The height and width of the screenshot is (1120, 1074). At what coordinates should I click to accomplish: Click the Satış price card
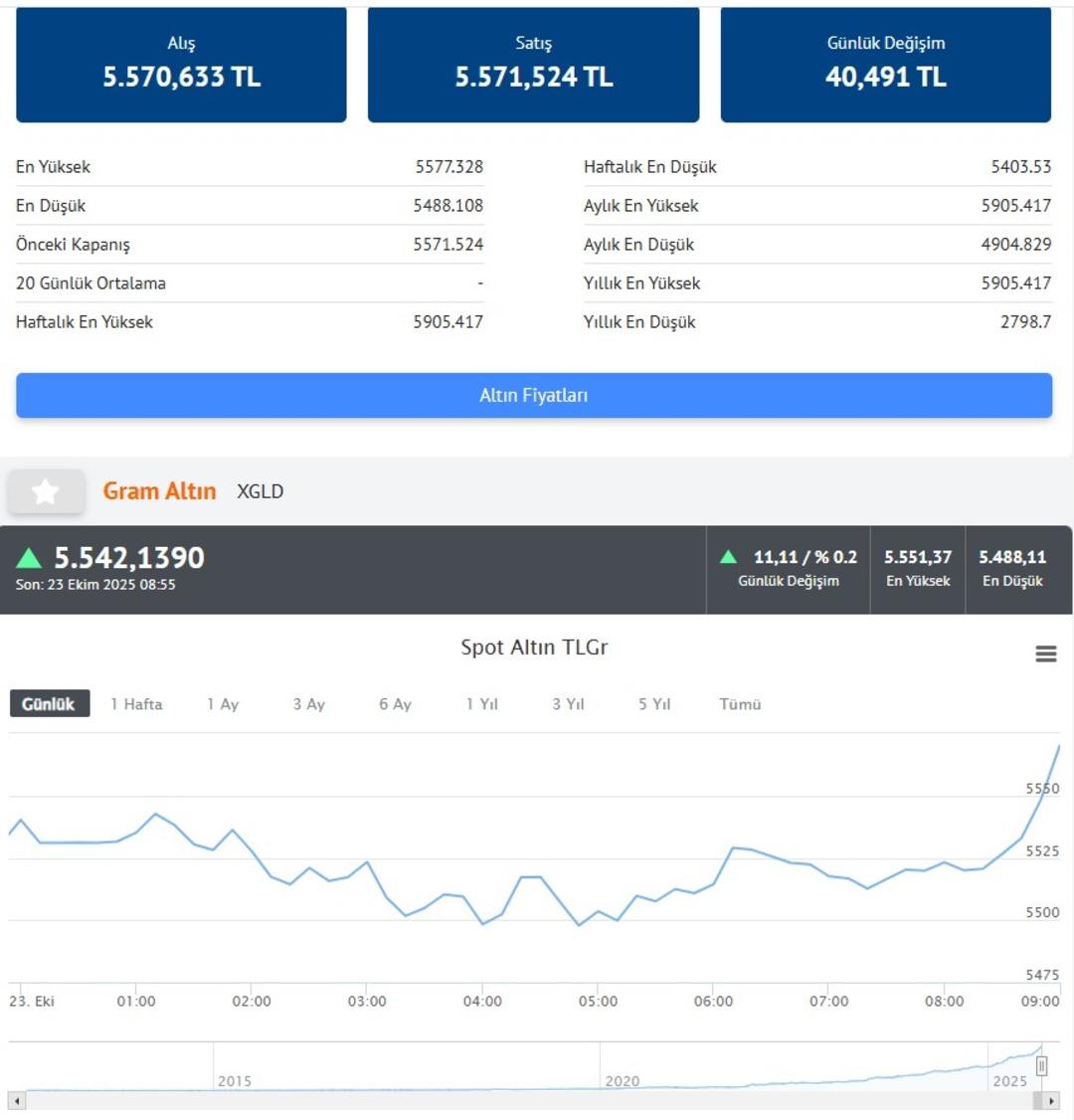[x=533, y=65]
